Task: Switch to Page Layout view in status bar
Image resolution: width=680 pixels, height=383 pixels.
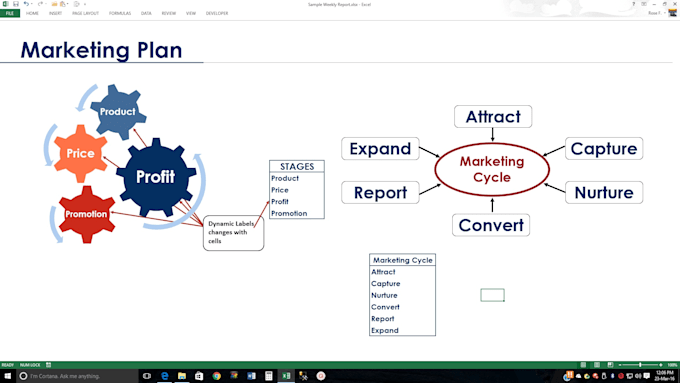Action: pos(597,365)
